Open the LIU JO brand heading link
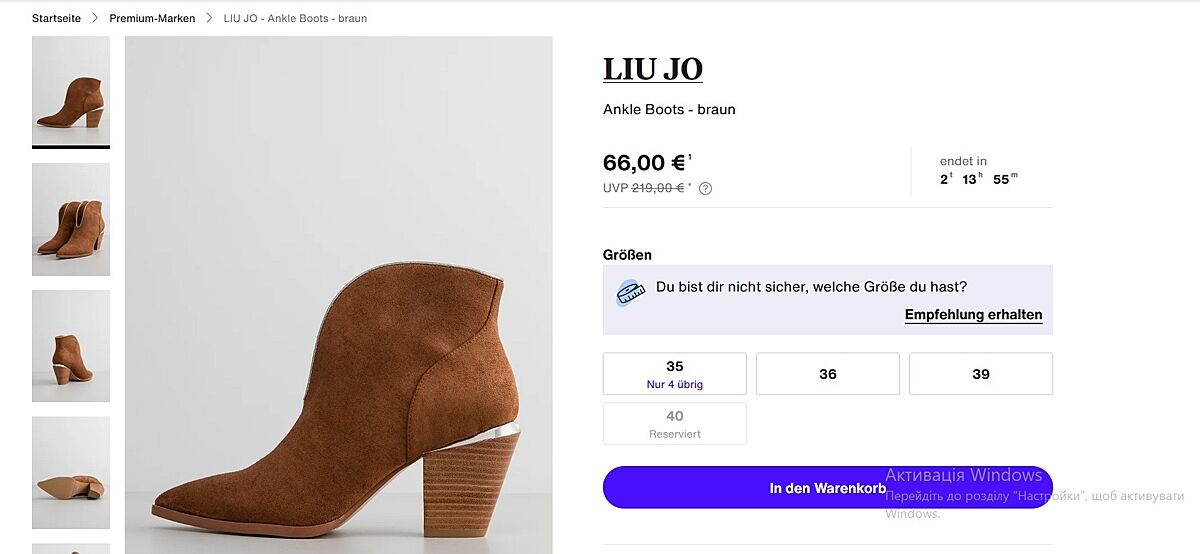Screen dimensions: 1200x554 [653, 69]
